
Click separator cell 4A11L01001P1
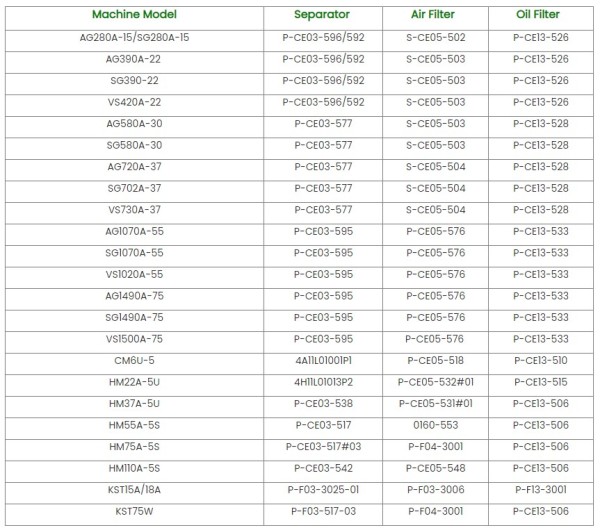[x=323, y=360]
